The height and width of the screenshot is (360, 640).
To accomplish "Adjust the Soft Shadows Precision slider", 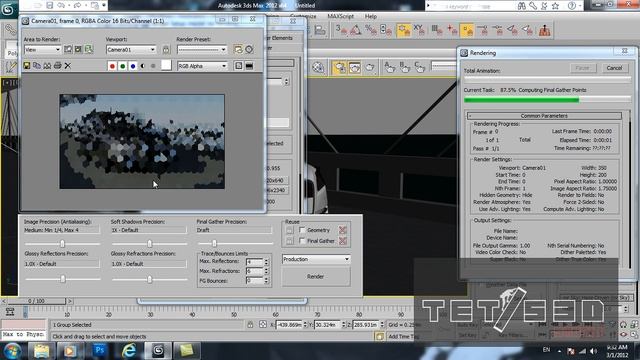I will 149,244.
